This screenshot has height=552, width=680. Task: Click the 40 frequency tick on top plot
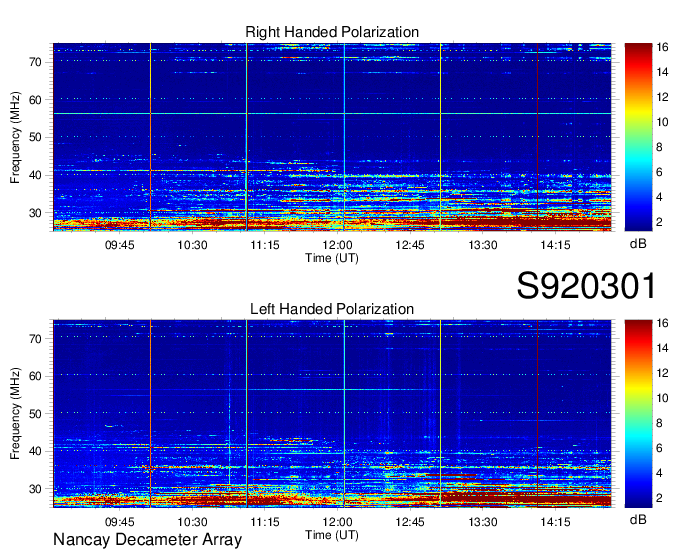click(x=36, y=176)
